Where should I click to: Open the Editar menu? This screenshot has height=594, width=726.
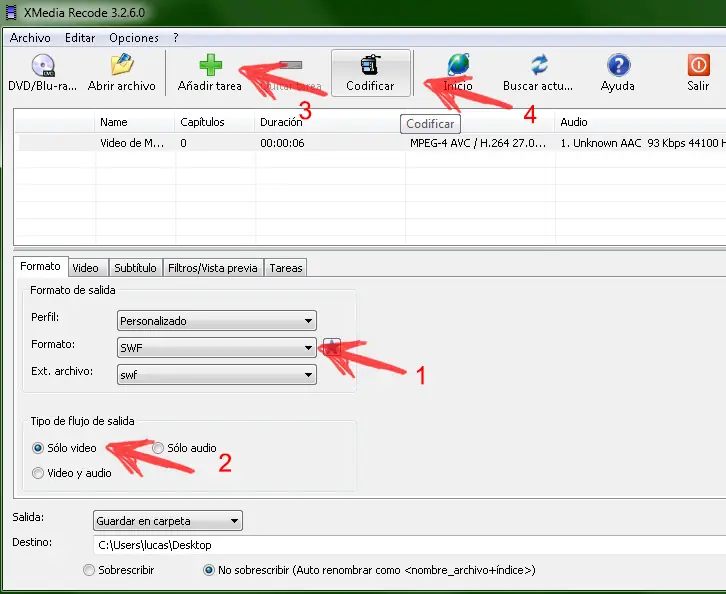(x=80, y=38)
